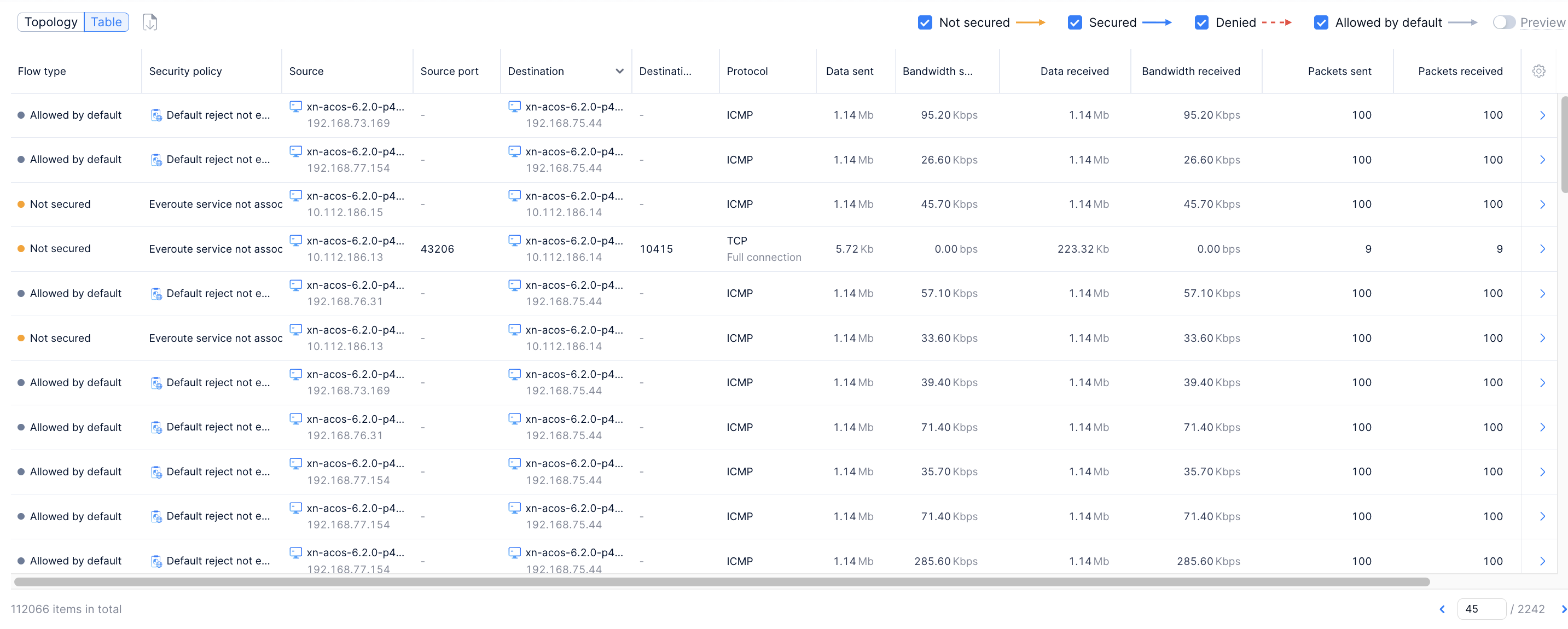1568x629 pixels.
Task: Expand details of 57.10 Kbps row
Action: coord(1542,293)
